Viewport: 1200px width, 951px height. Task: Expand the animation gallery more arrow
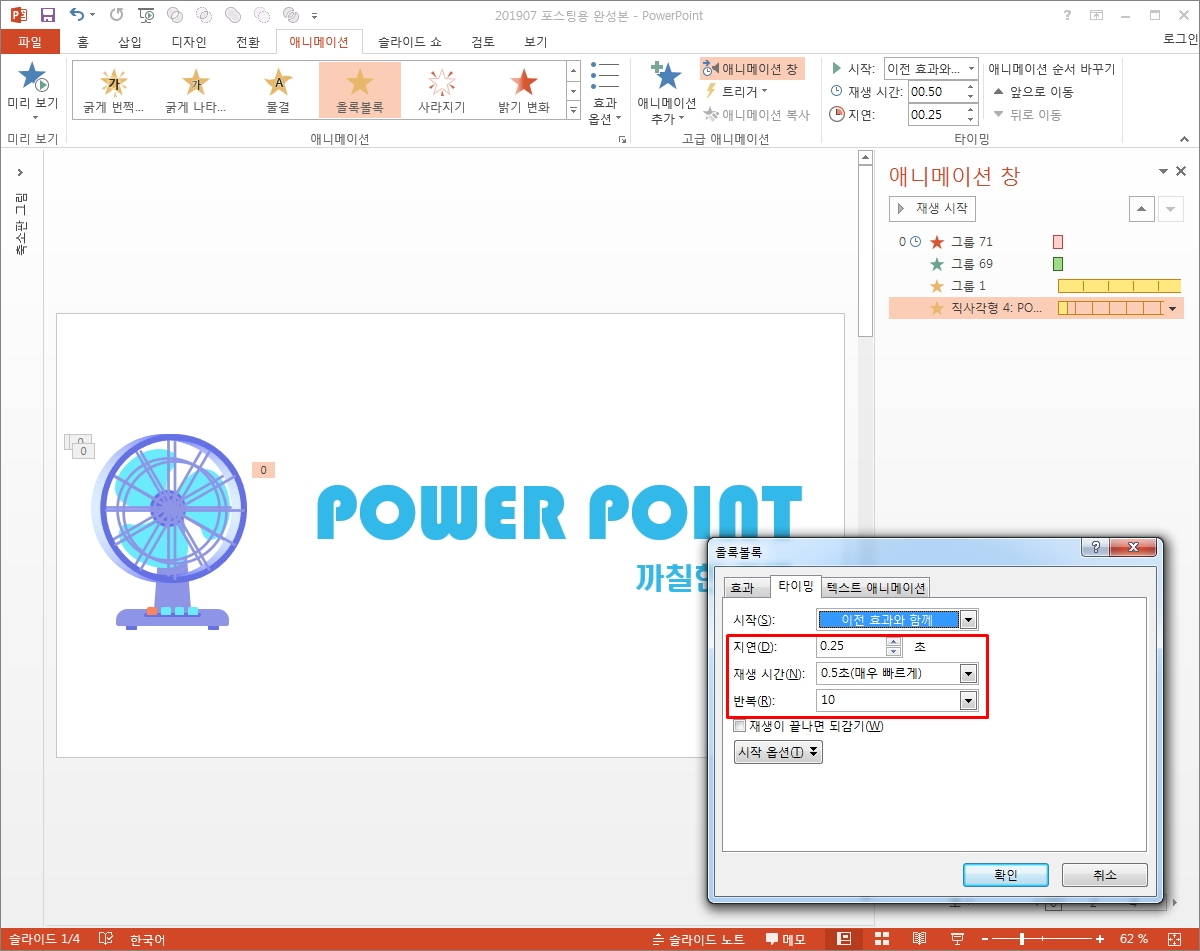(573, 110)
